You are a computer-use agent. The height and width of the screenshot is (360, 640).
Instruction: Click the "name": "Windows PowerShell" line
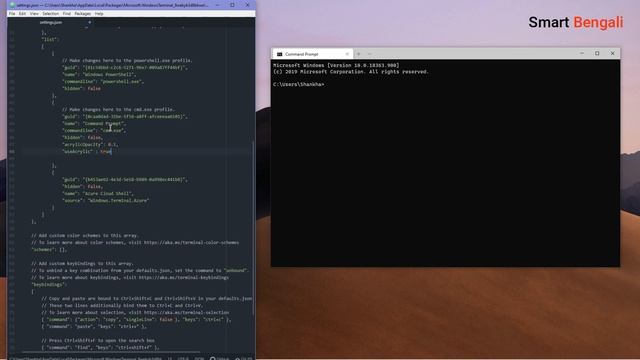coord(99,75)
